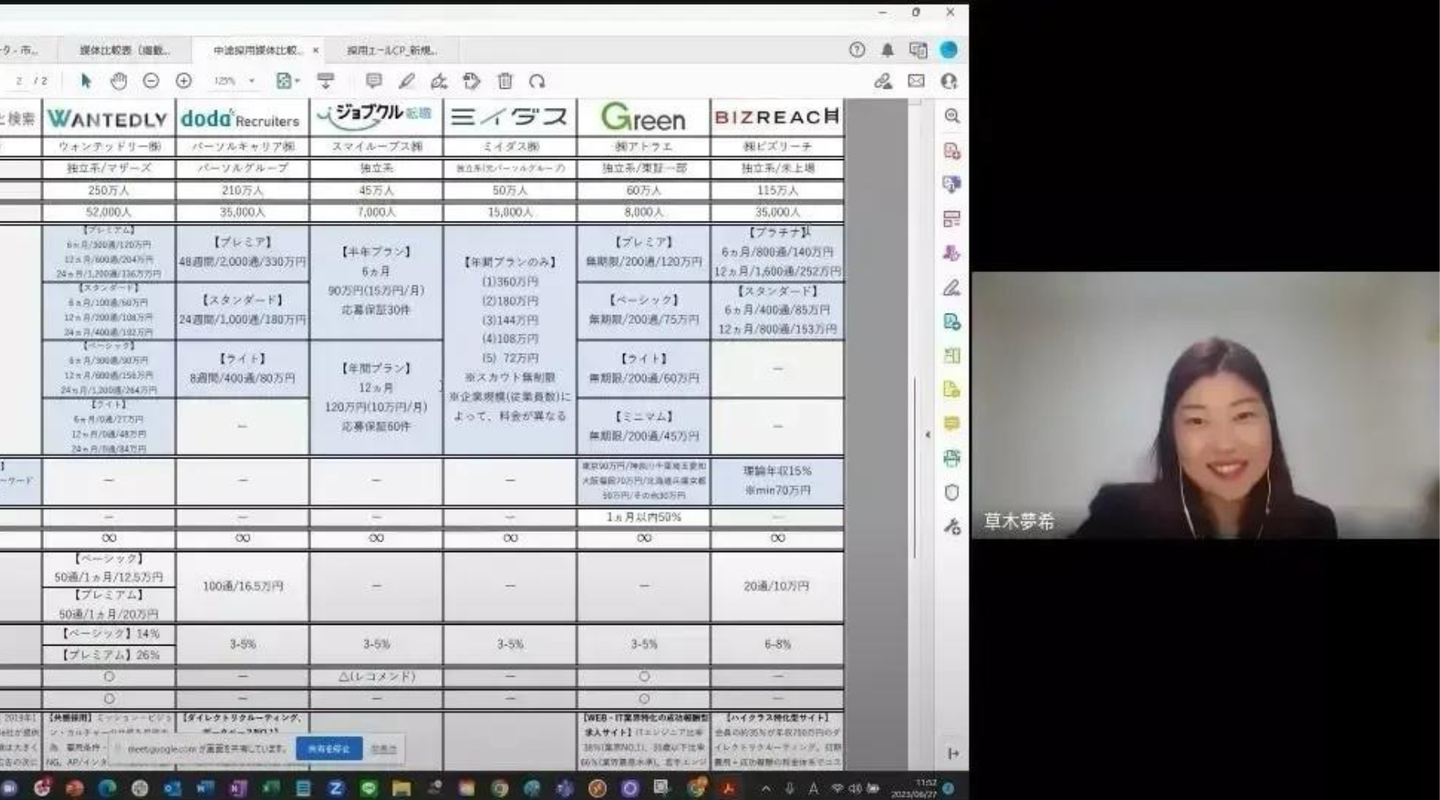Open the Protect shield tool in right panel
Image resolution: width=1440 pixels, height=800 pixels.
(952, 492)
